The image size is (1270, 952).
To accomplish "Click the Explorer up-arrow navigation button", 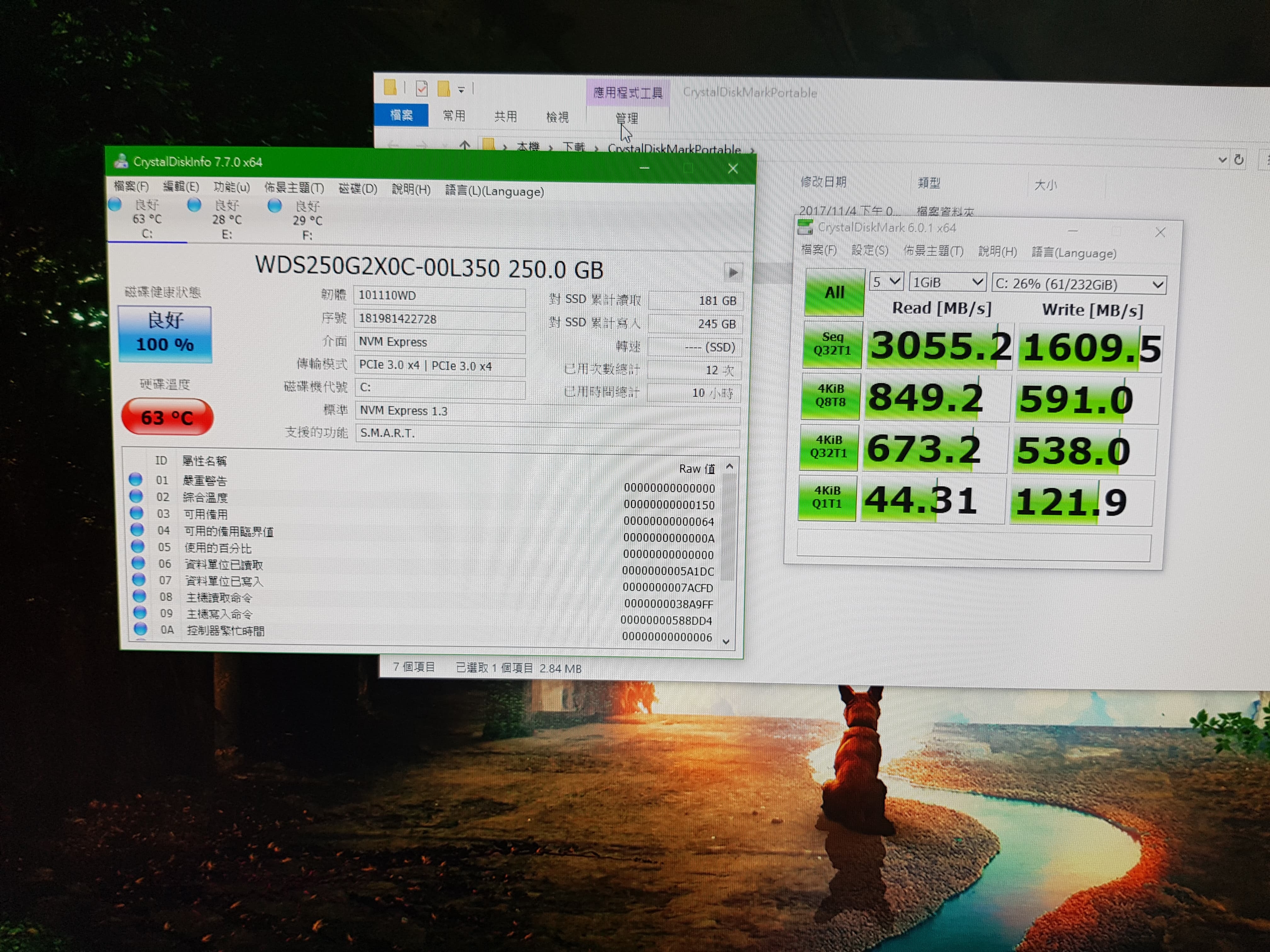I will click(x=465, y=145).
